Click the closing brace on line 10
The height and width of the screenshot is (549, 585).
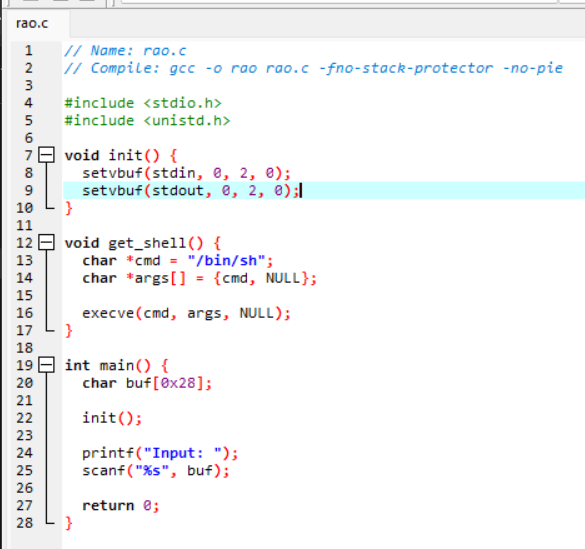68,208
